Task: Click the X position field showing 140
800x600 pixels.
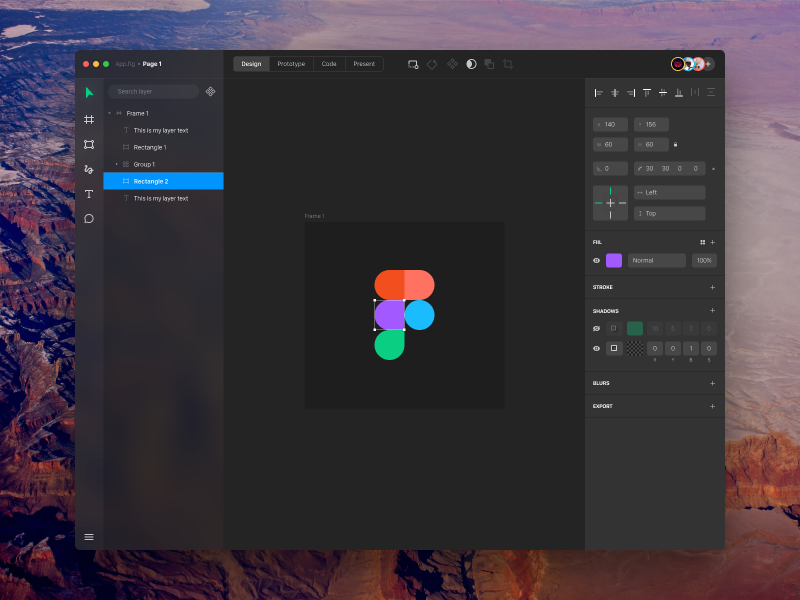Action: (610, 124)
